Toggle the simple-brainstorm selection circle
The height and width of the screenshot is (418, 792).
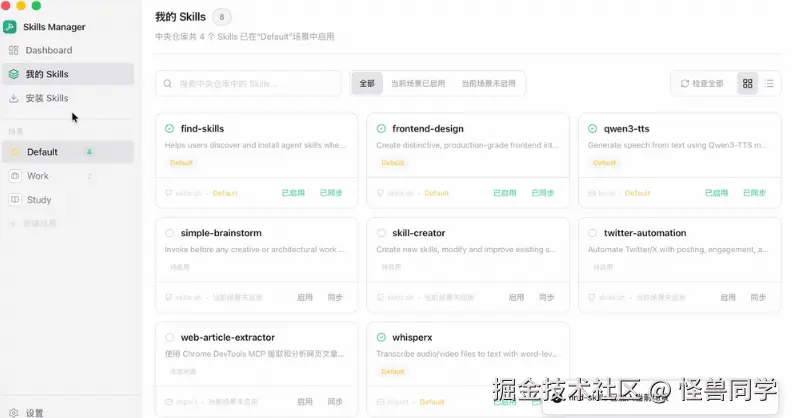170,233
